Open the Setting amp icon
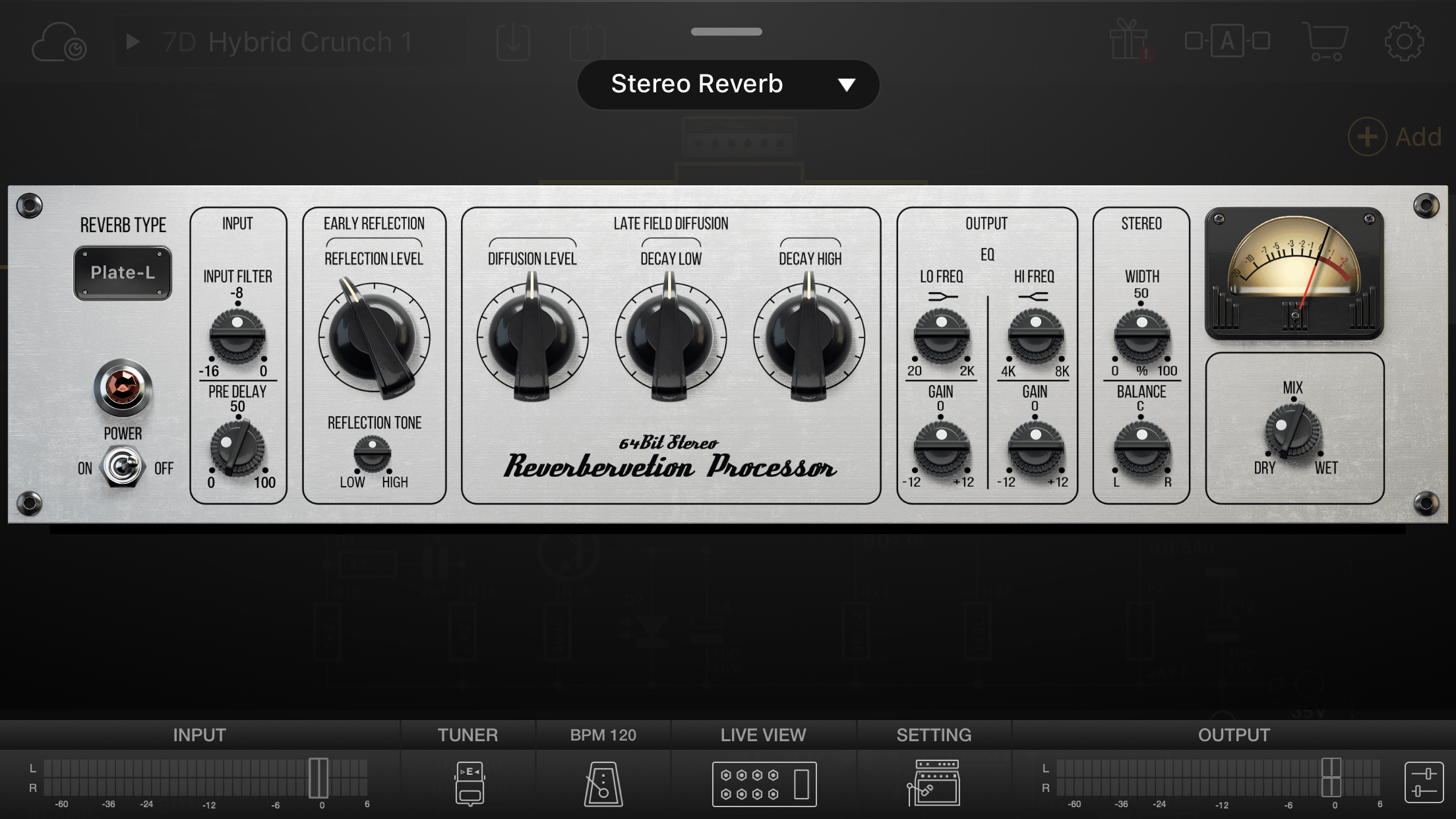This screenshot has height=819, width=1456. (934, 783)
